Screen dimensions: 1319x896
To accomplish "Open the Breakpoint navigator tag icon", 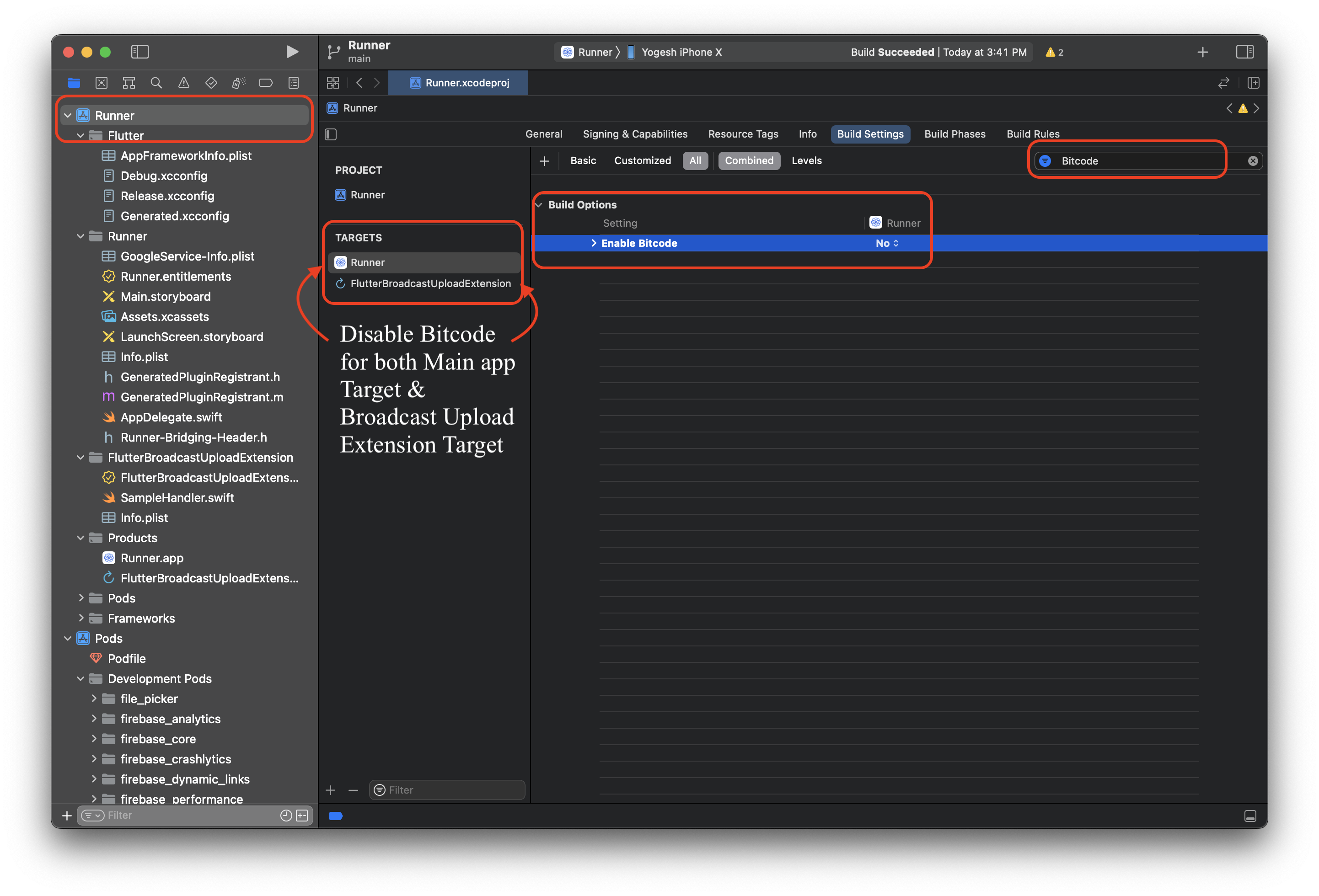I will (x=266, y=82).
